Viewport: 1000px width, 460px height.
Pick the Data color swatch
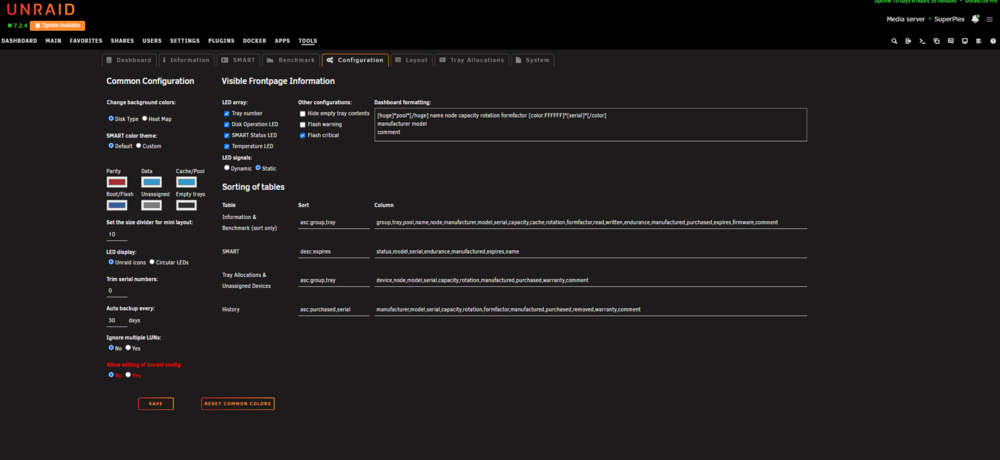click(152, 182)
